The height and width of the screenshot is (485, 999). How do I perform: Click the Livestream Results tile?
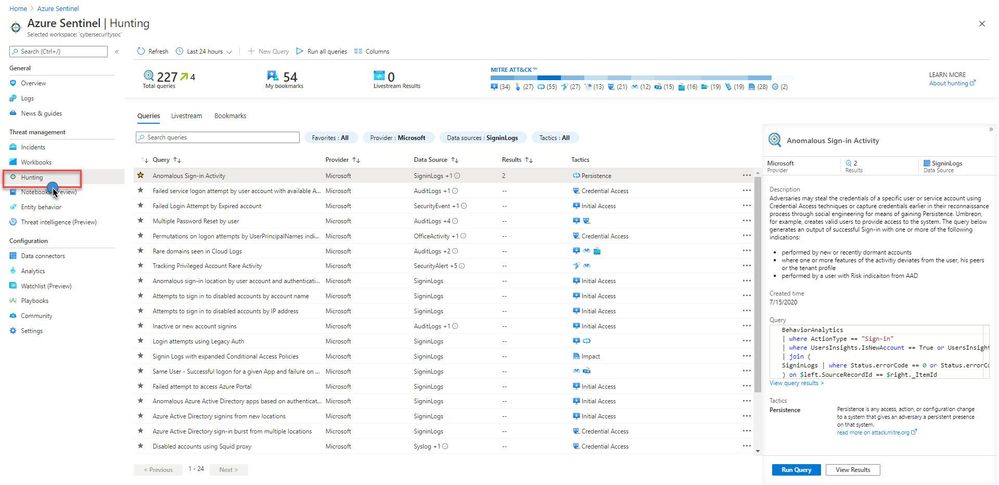396,79
